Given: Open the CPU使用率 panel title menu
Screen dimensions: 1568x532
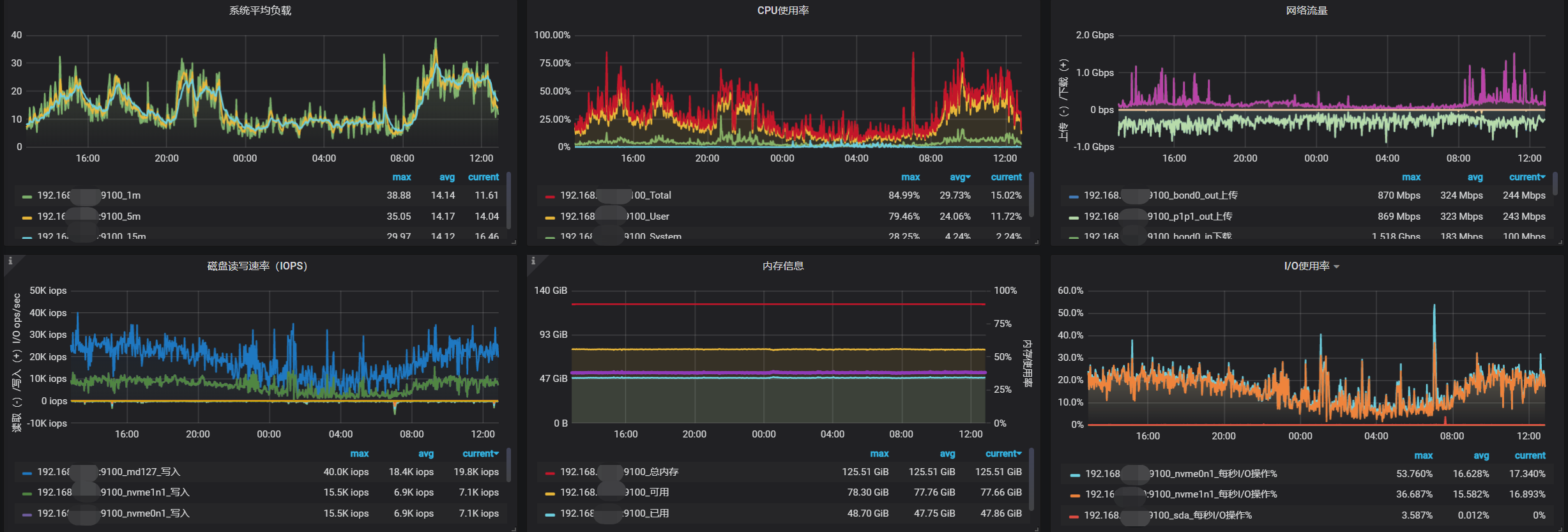Looking at the screenshot, I should pyautogui.click(x=783, y=10).
